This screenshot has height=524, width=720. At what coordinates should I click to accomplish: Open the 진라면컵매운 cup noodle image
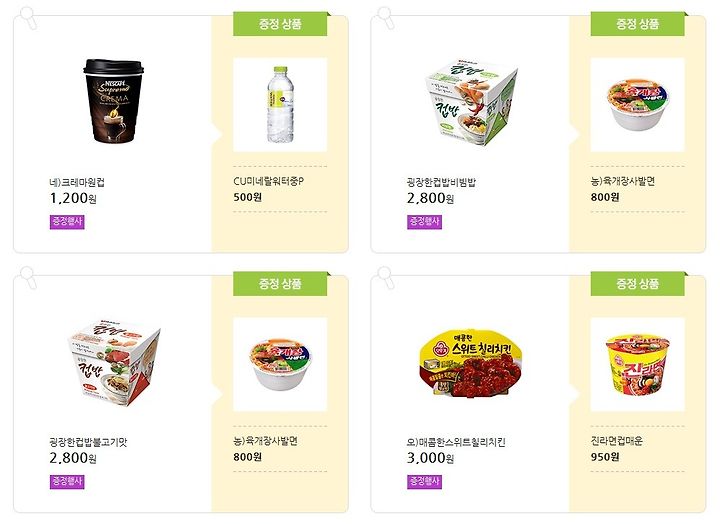pyautogui.click(x=637, y=365)
